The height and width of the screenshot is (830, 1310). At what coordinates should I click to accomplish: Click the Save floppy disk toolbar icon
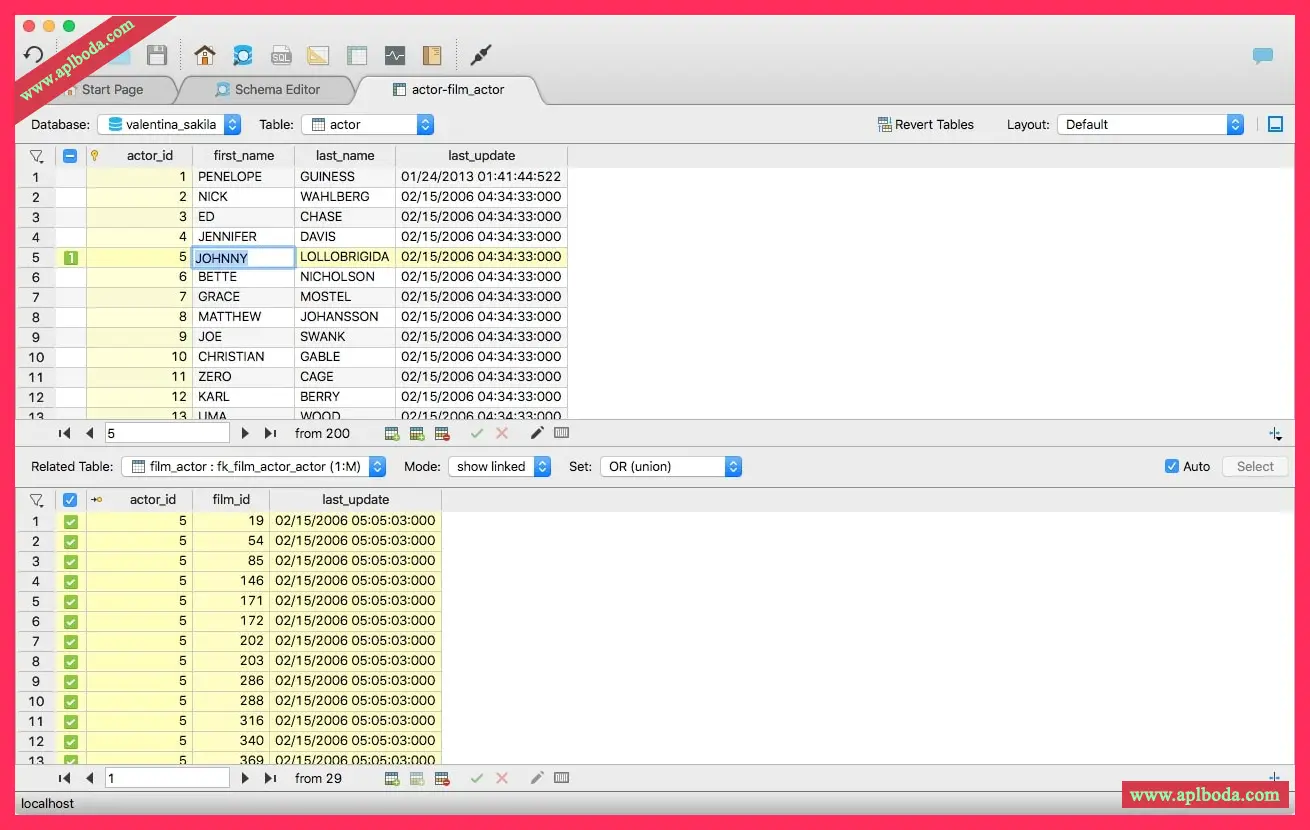pyautogui.click(x=157, y=55)
